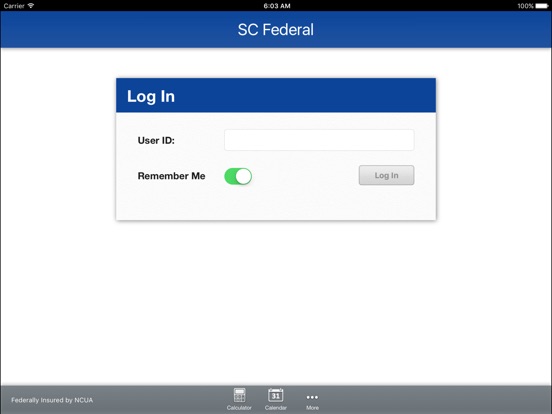
Task: Tap the SC Federal title bar
Action: (276, 30)
